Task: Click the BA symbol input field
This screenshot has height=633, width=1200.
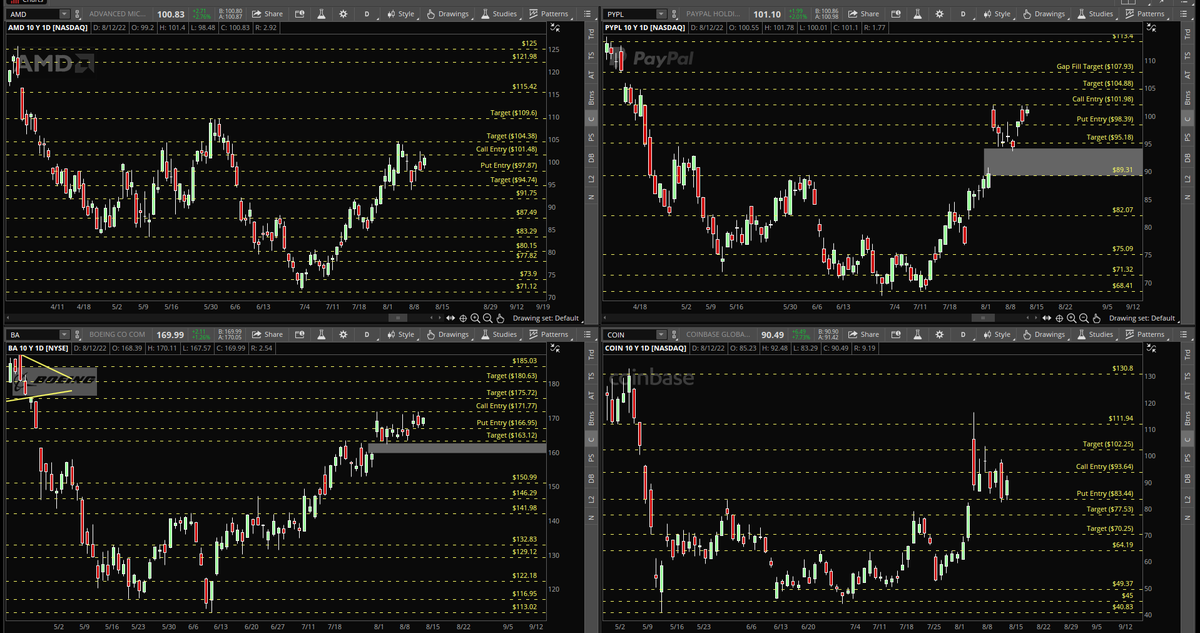Action: tap(32, 335)
